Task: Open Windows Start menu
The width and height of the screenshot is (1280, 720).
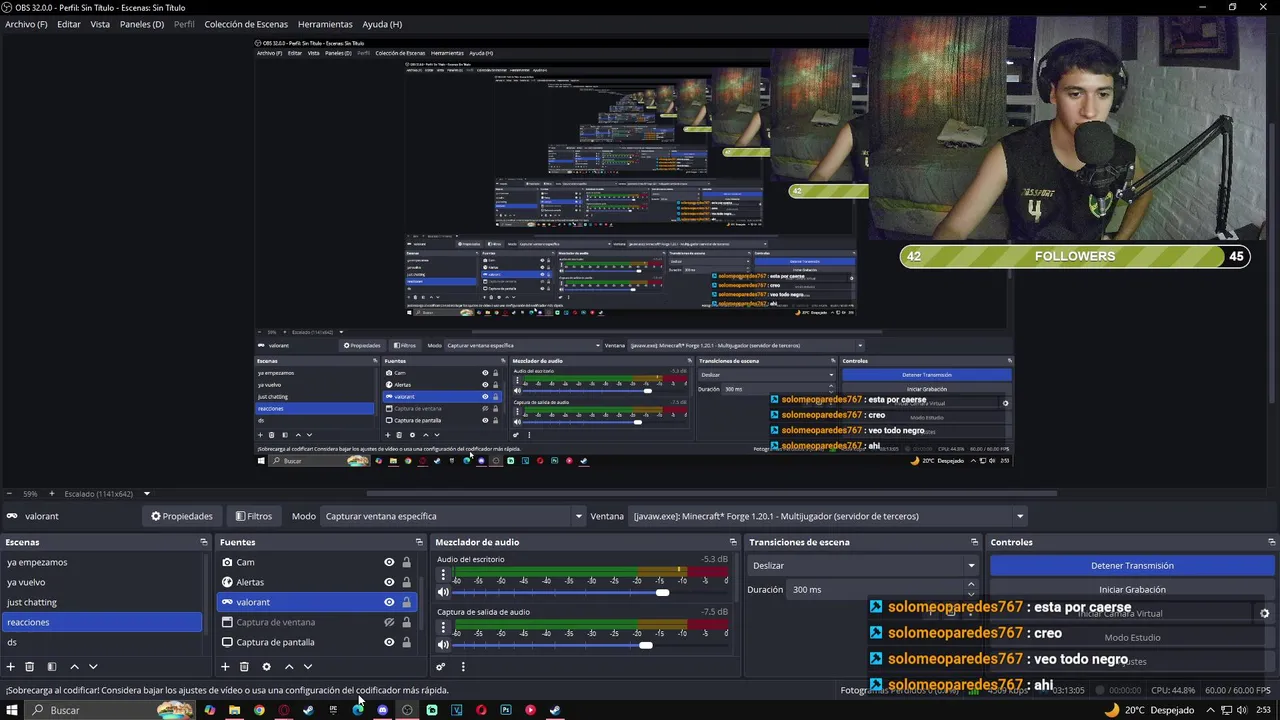Action: (10, 710)
